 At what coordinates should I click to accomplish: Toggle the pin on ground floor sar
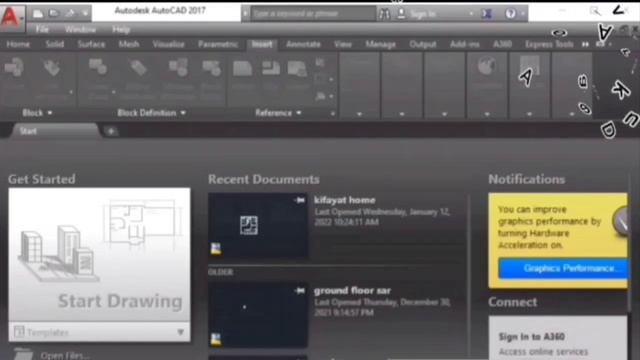pyautogui.click(x=299, y=291)
